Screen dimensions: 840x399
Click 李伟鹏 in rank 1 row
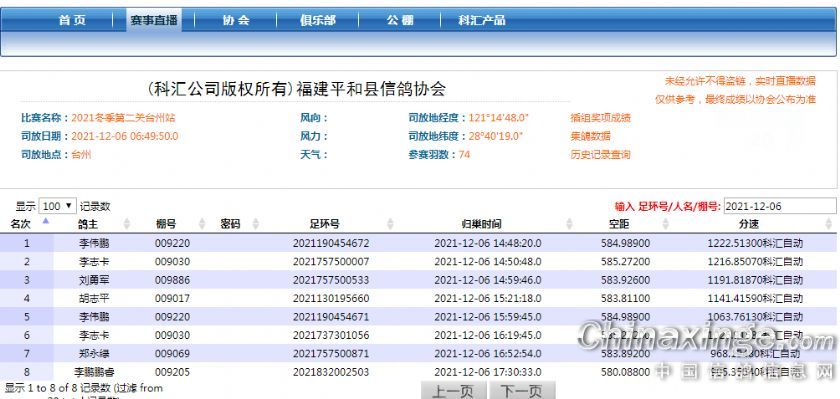94,243
